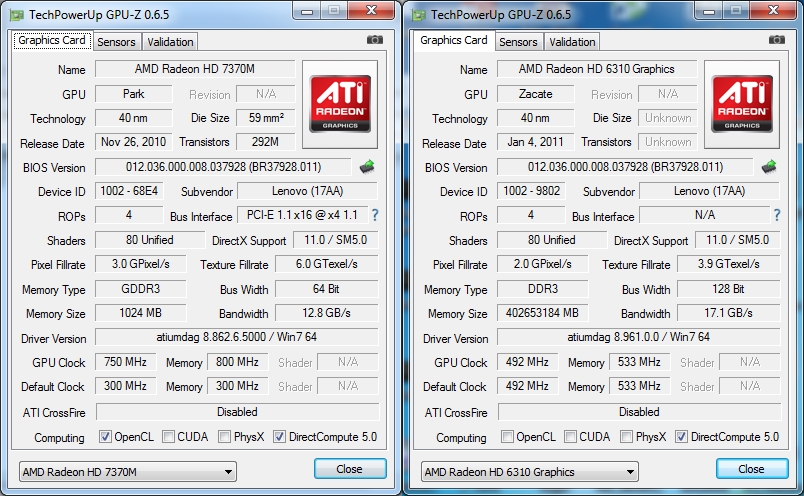Click the Pixel Fillrate value 3.0 GPixel/s
This screenshot has height=496, width=804.
[x=140, y=264]
